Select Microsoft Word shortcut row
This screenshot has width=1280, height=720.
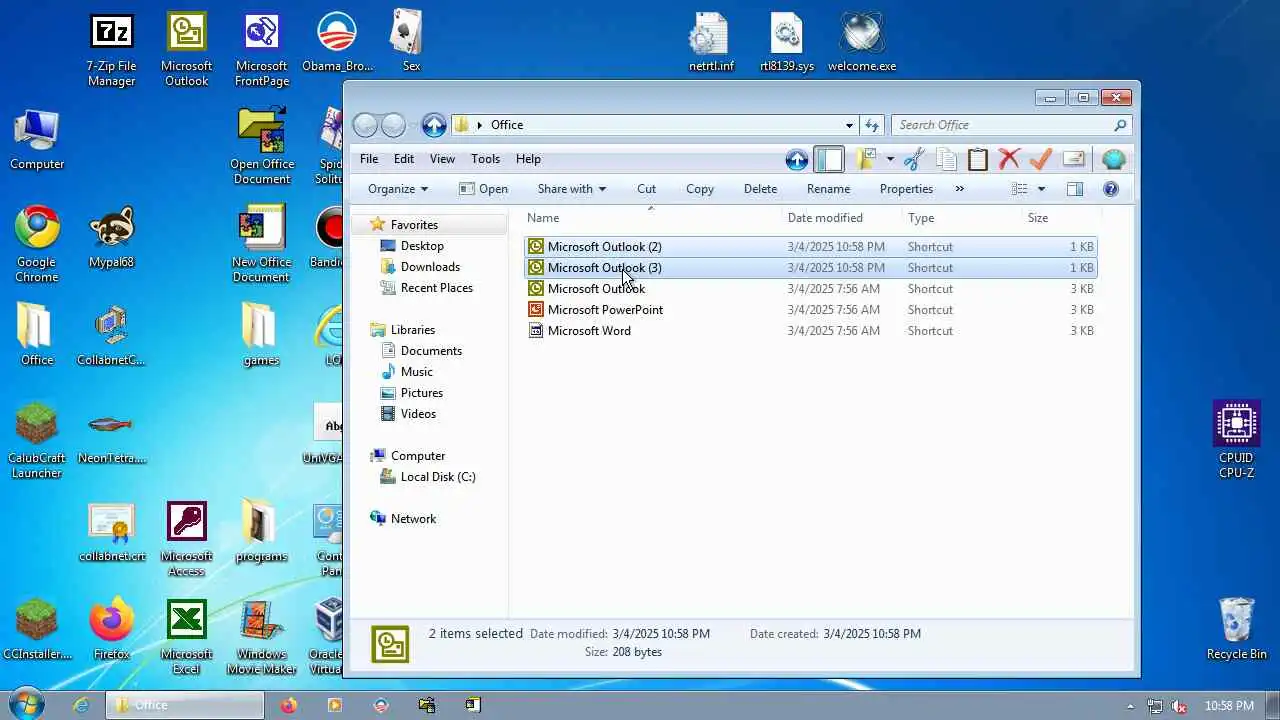click(811, 331)
